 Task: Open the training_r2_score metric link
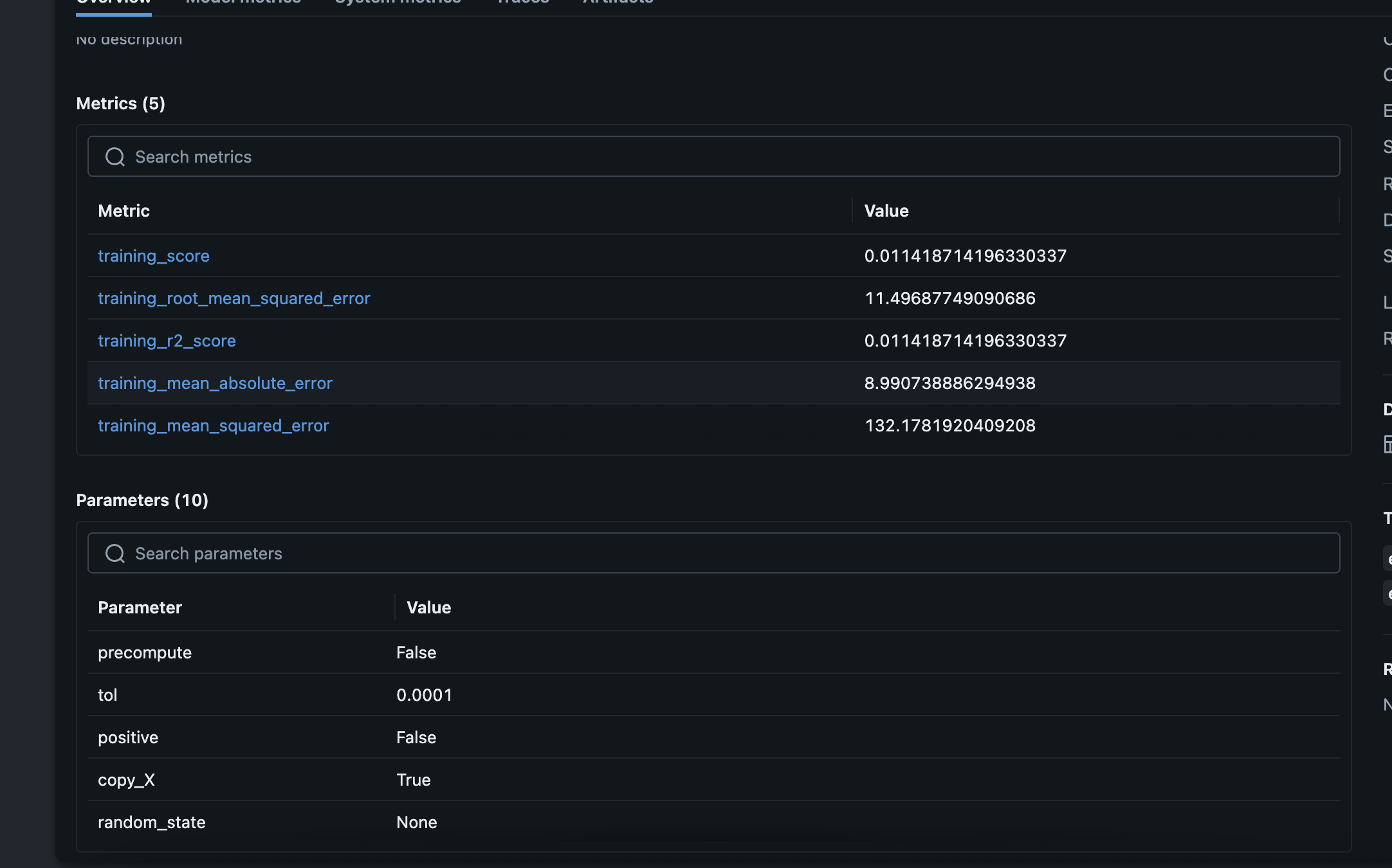point(167,341)
